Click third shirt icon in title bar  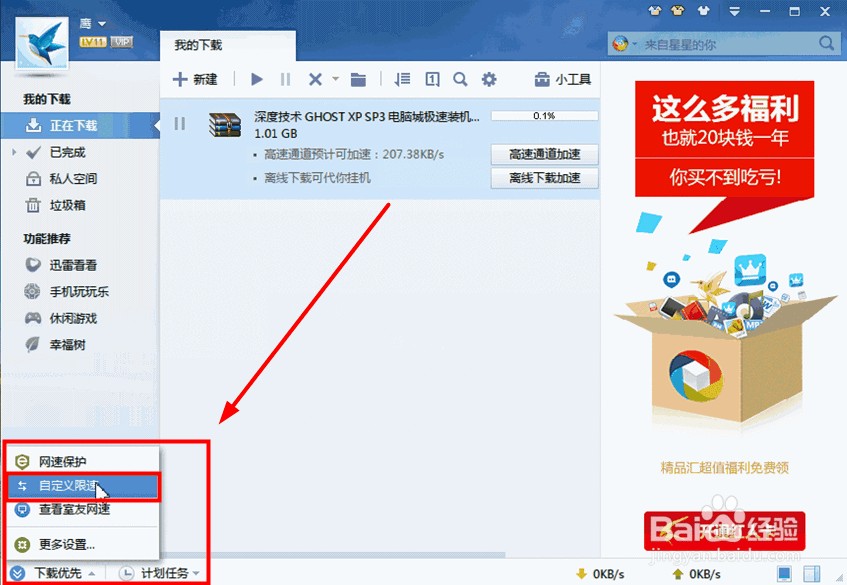coord(703,10)
